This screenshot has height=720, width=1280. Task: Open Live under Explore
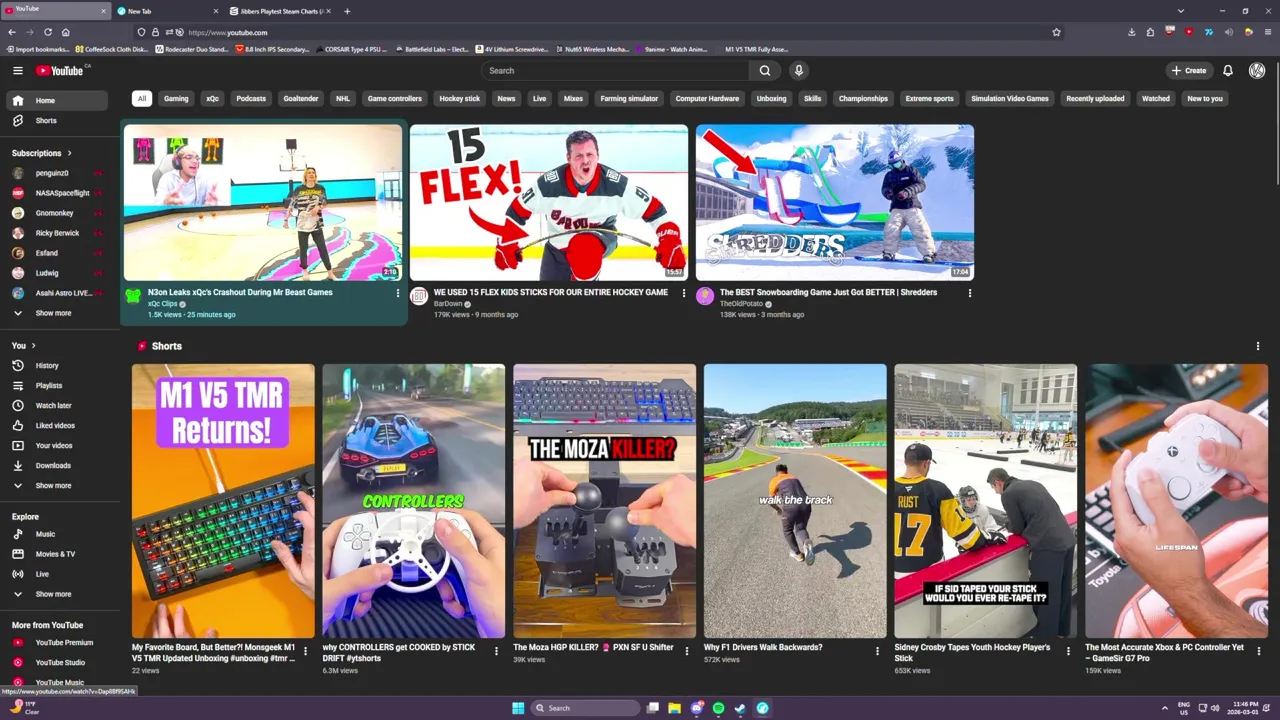[55, 574]
